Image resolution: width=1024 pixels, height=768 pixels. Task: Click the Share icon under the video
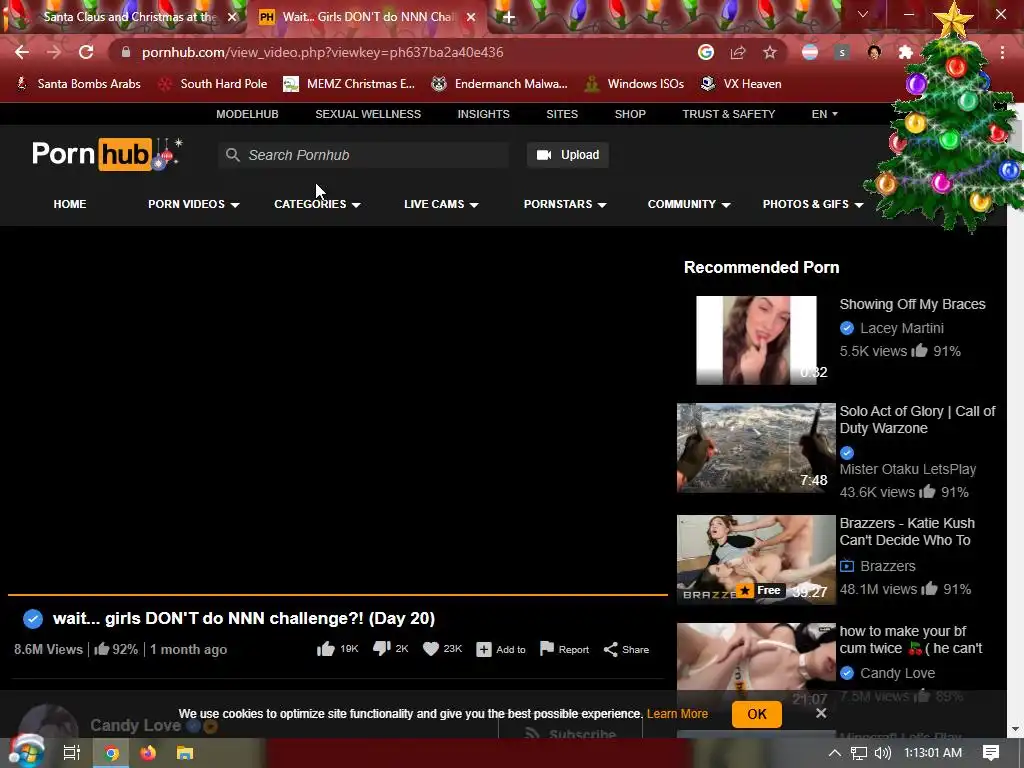coord(611,649)
